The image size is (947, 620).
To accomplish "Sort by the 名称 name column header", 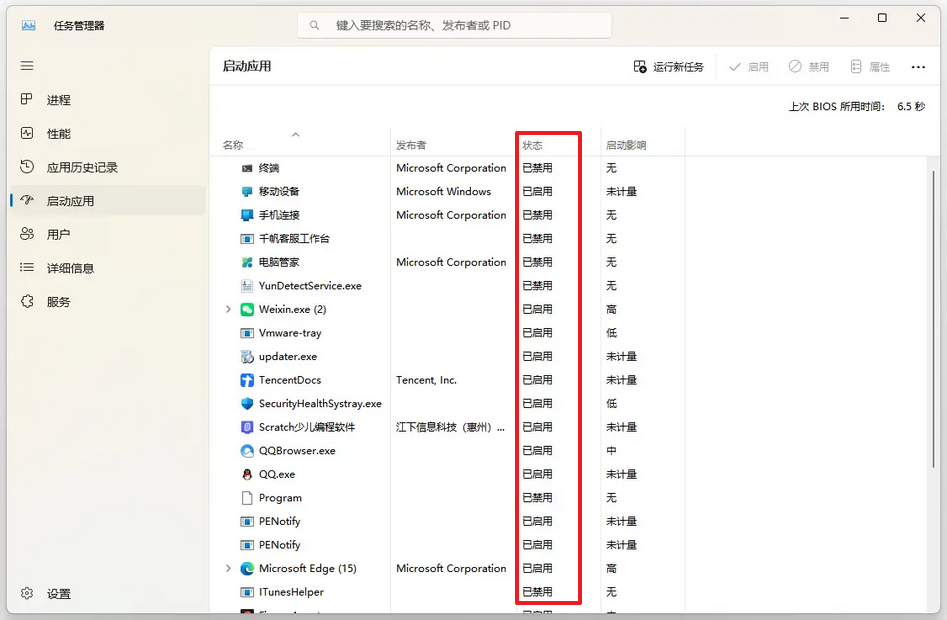I will (x=233, y=145).
